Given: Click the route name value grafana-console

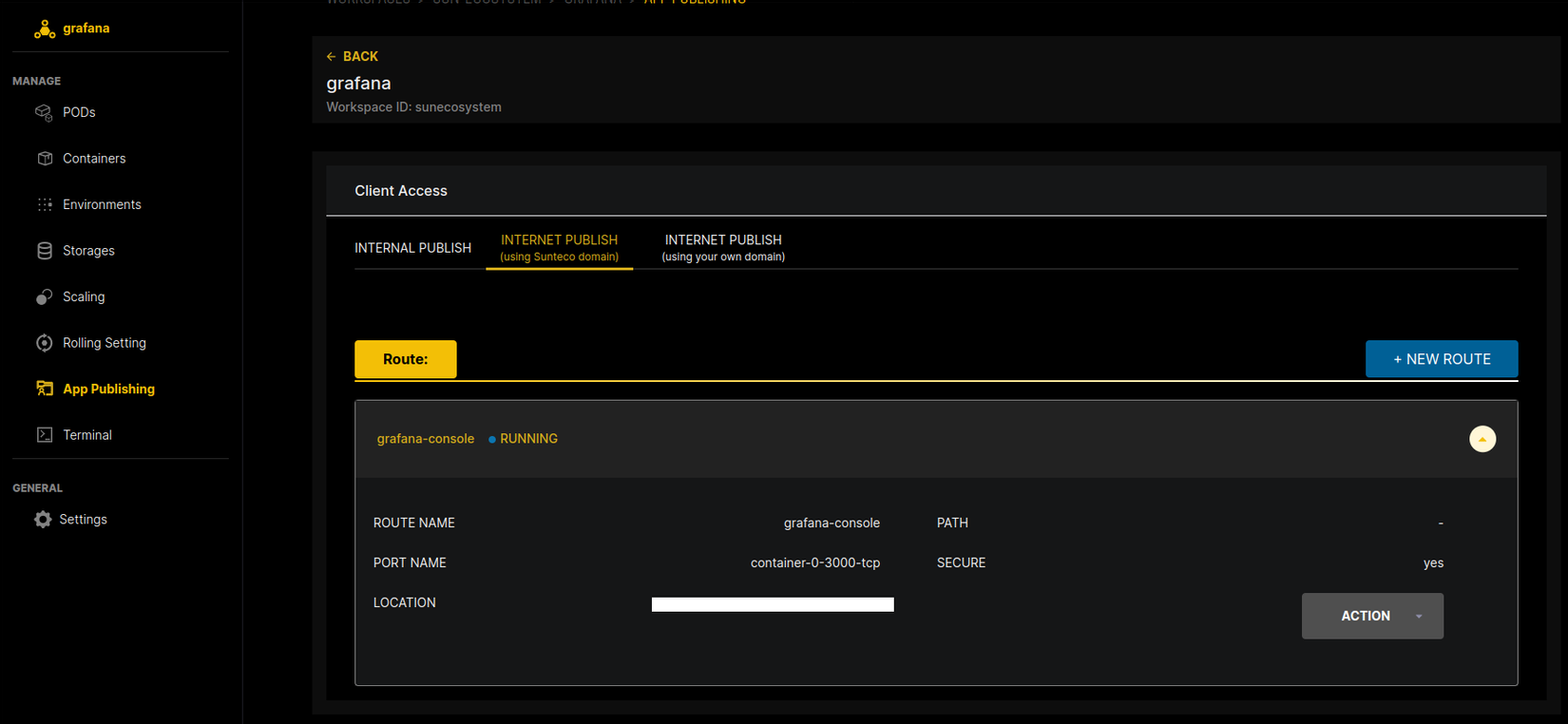Looking at the screenshot, I should point(832,524).
